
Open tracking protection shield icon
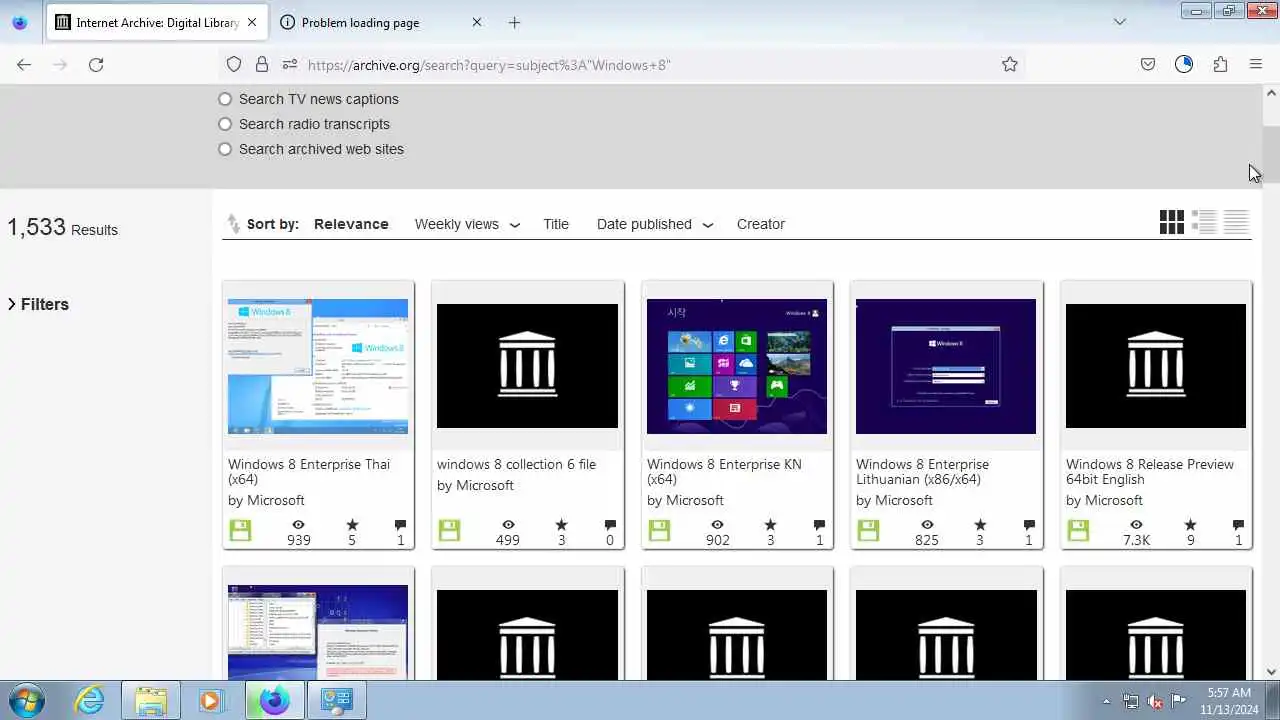pyautogui.click(x=234, y=64)
